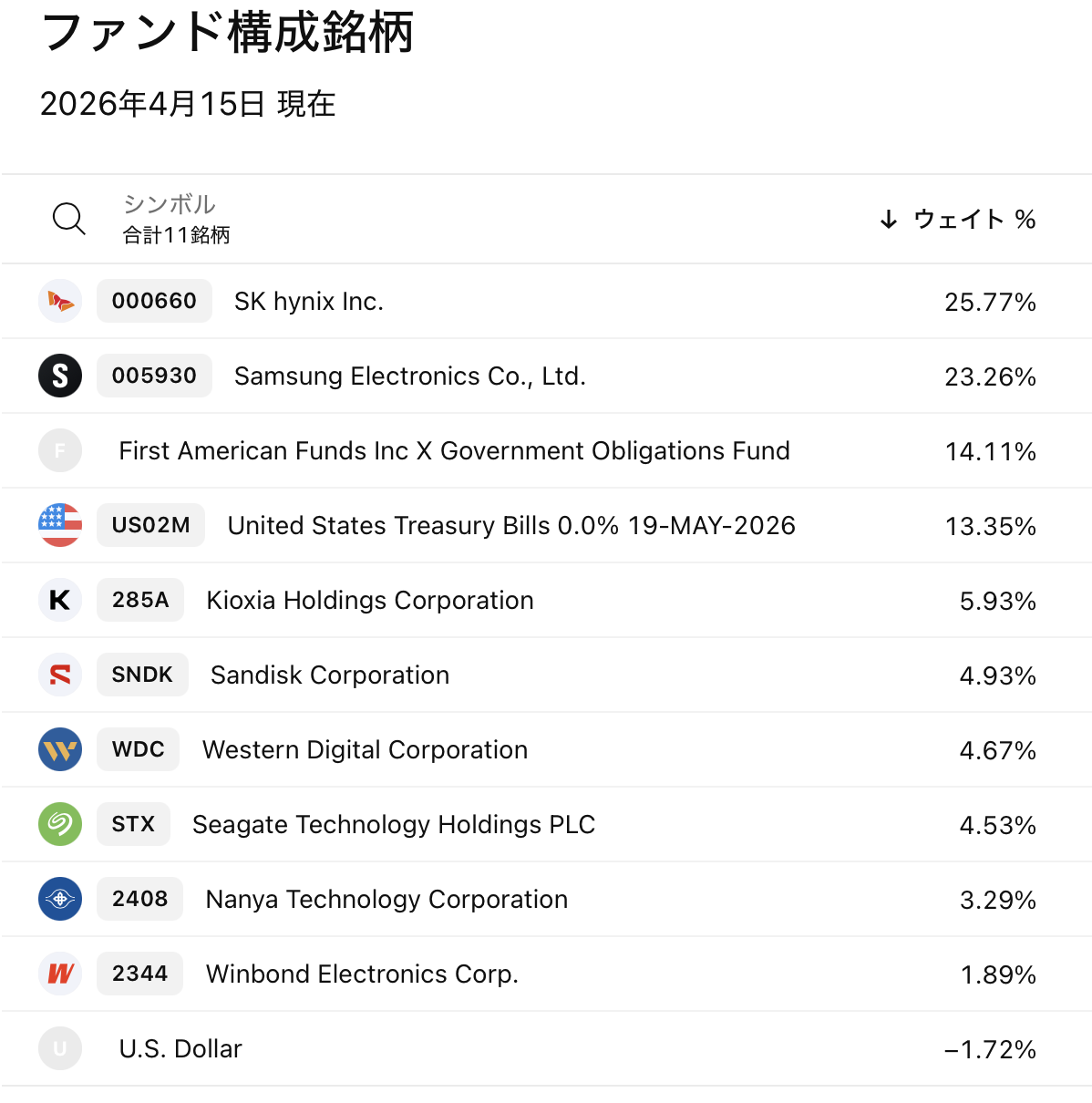The image size is (1092, 1103).
Task: Click the Samsung Electronics logo icon
Action: [x=60, y=376]
